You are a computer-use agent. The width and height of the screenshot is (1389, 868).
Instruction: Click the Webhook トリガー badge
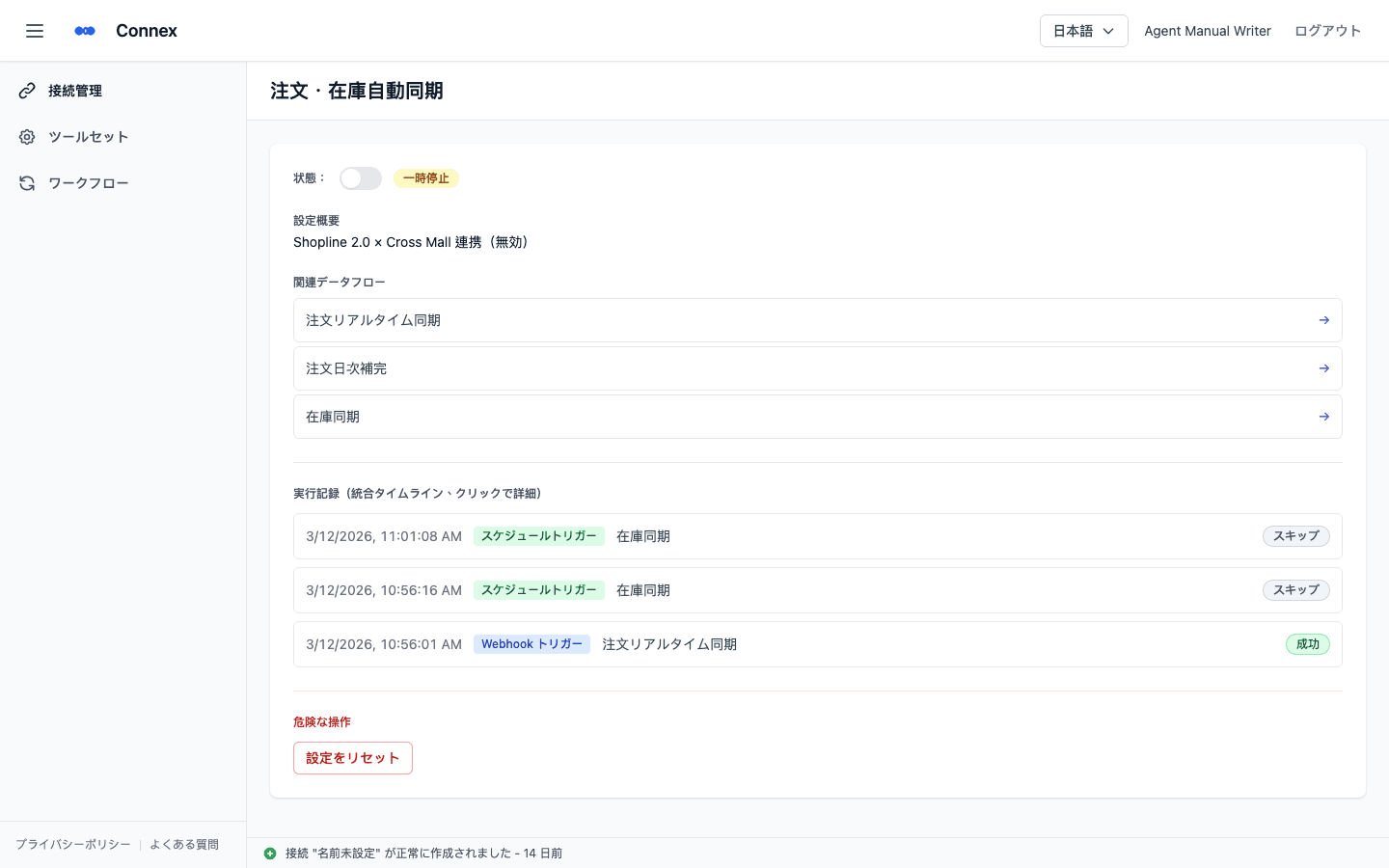coord(531,644)
